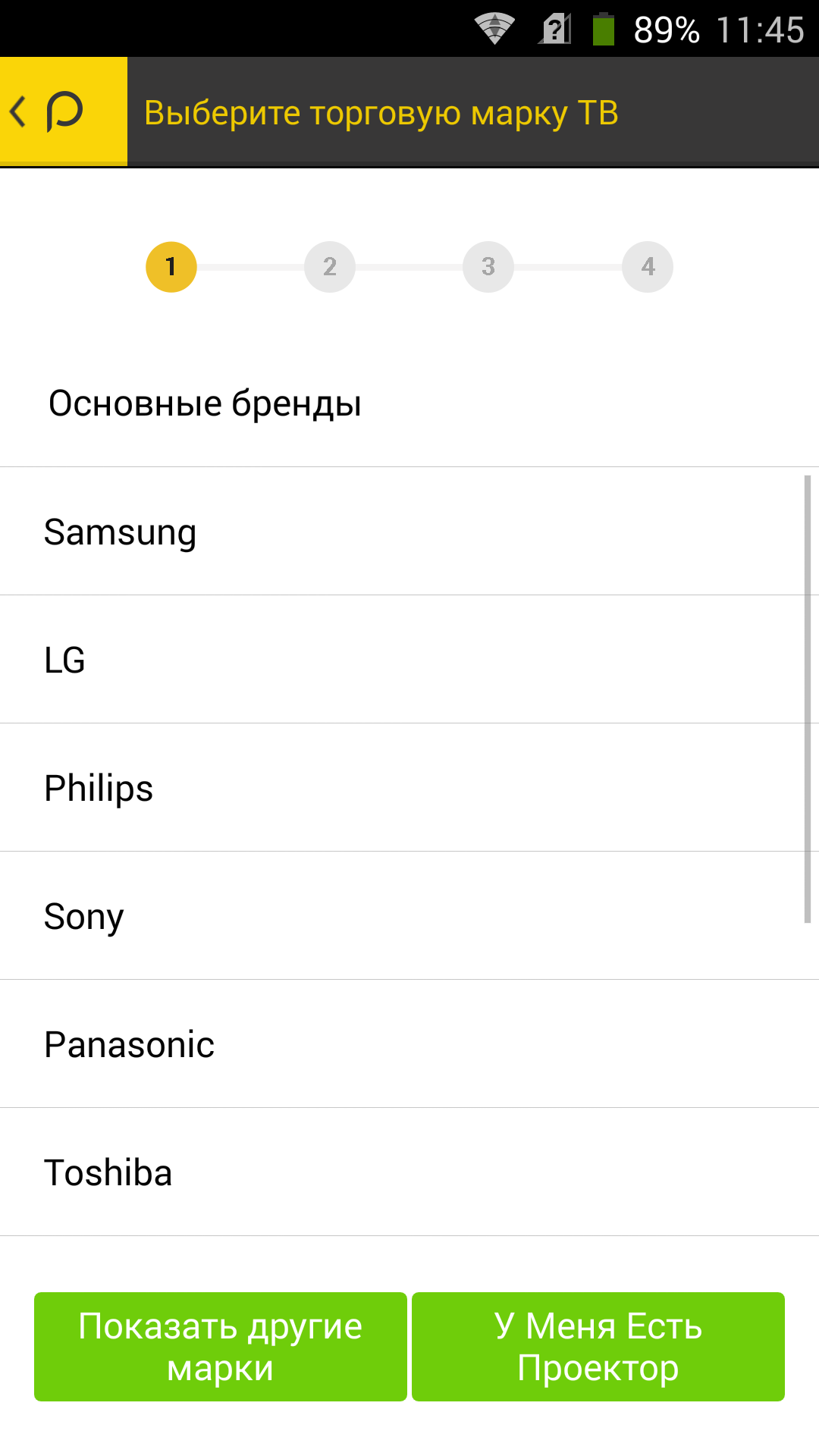The width and height of the screenshot is (819, 1456).
Task: Jump to step 2 circle
Action: coord(330,267)
